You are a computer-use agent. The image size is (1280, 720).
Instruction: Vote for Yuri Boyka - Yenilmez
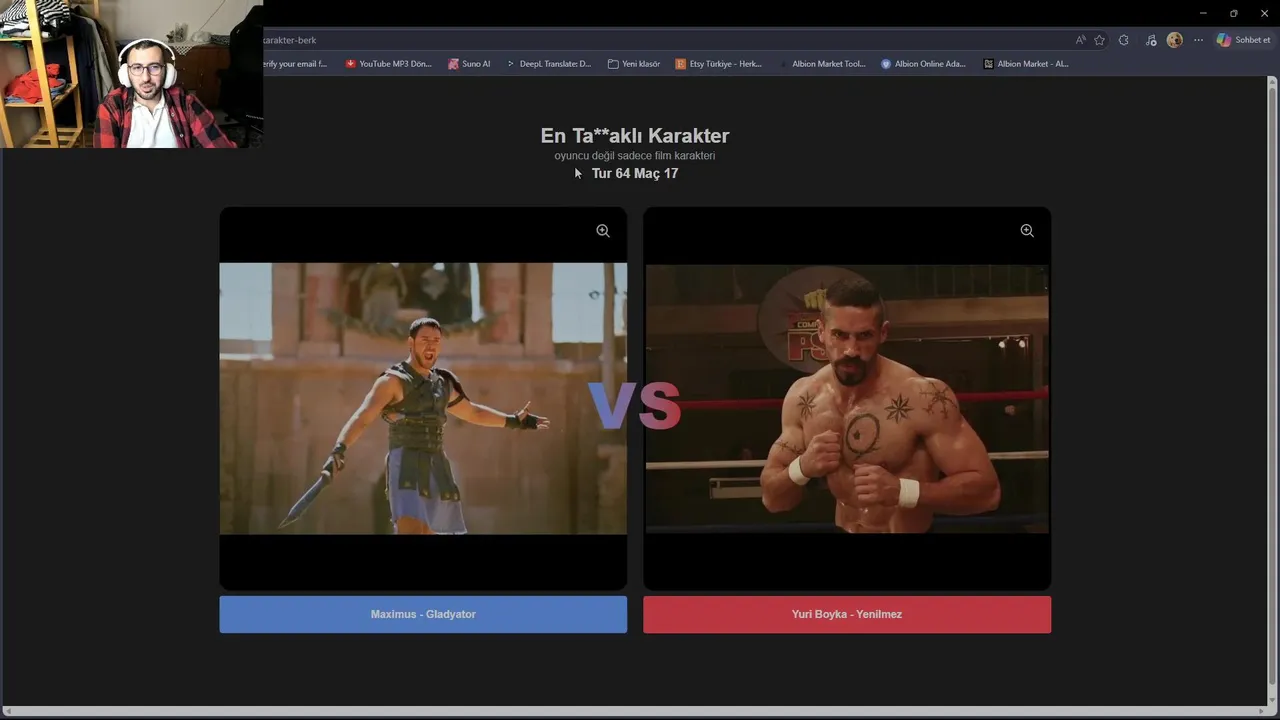847,614
